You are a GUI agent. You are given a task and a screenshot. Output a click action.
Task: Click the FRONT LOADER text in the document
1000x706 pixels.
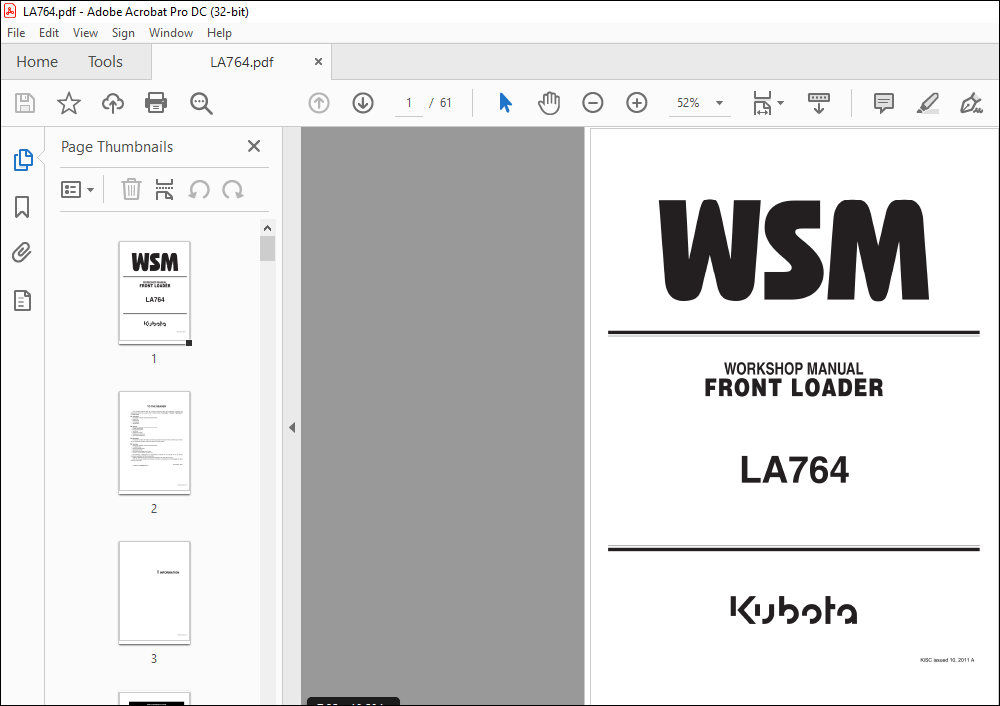point(794,388)
